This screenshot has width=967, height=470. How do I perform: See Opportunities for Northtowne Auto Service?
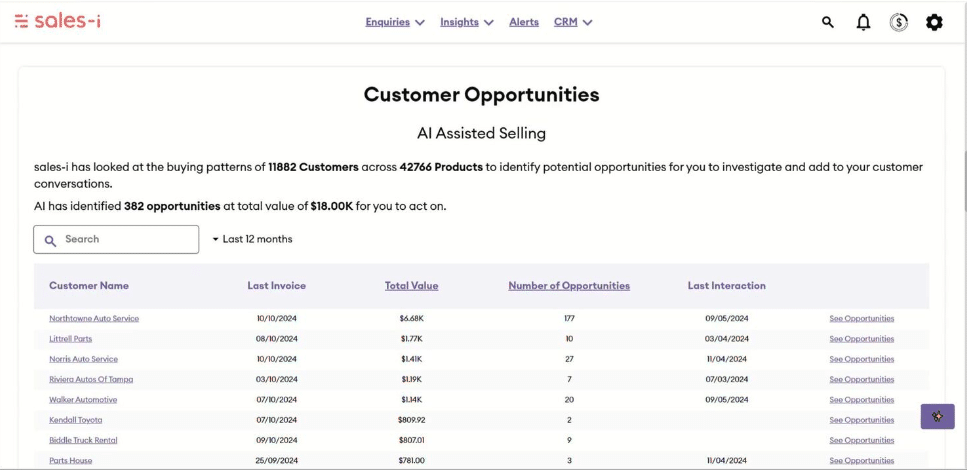(862, 319)
